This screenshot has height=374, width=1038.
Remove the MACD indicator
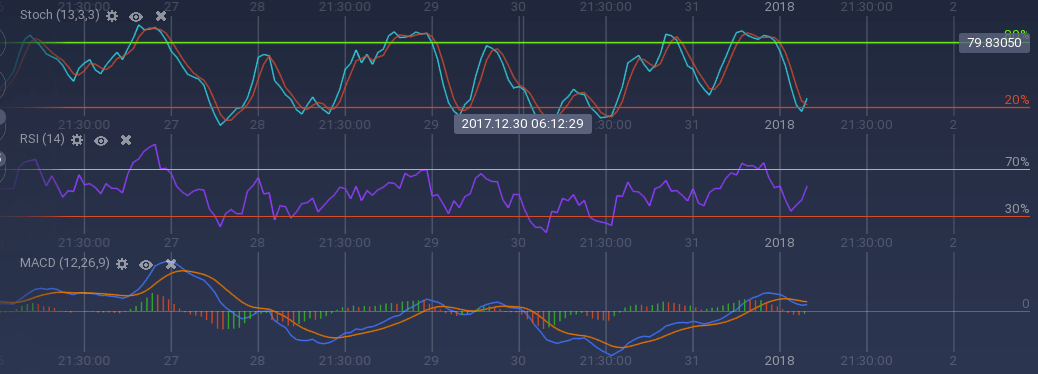click(x=170, y=264)
